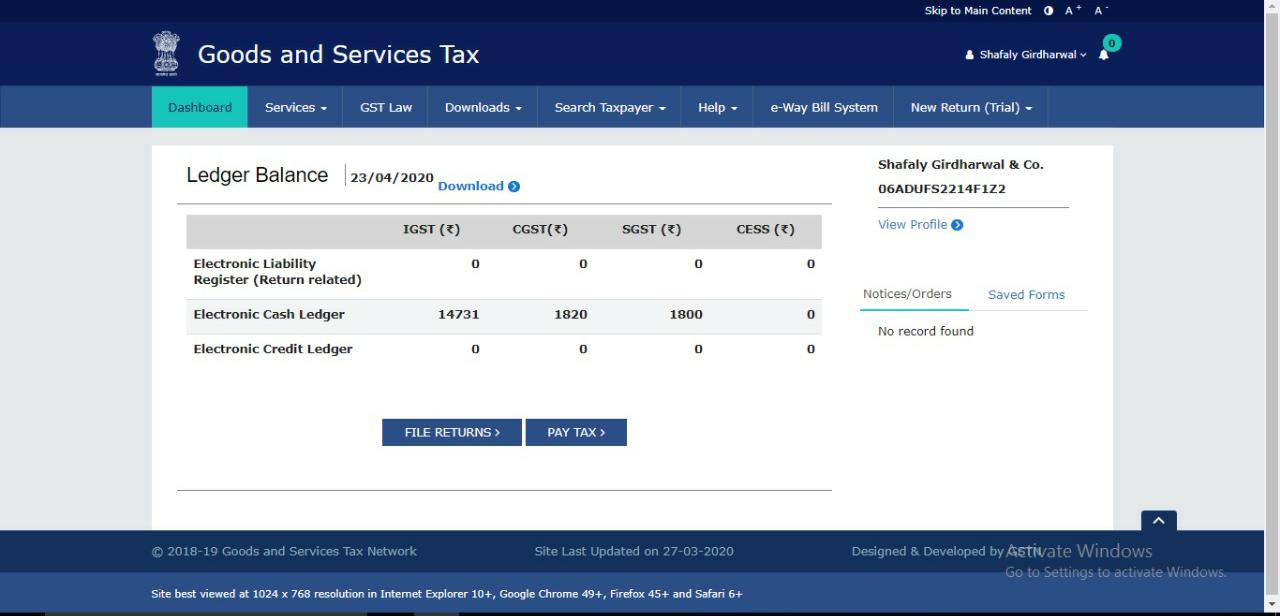Expand the Services dropdown menu

click(x=296, y=107)
